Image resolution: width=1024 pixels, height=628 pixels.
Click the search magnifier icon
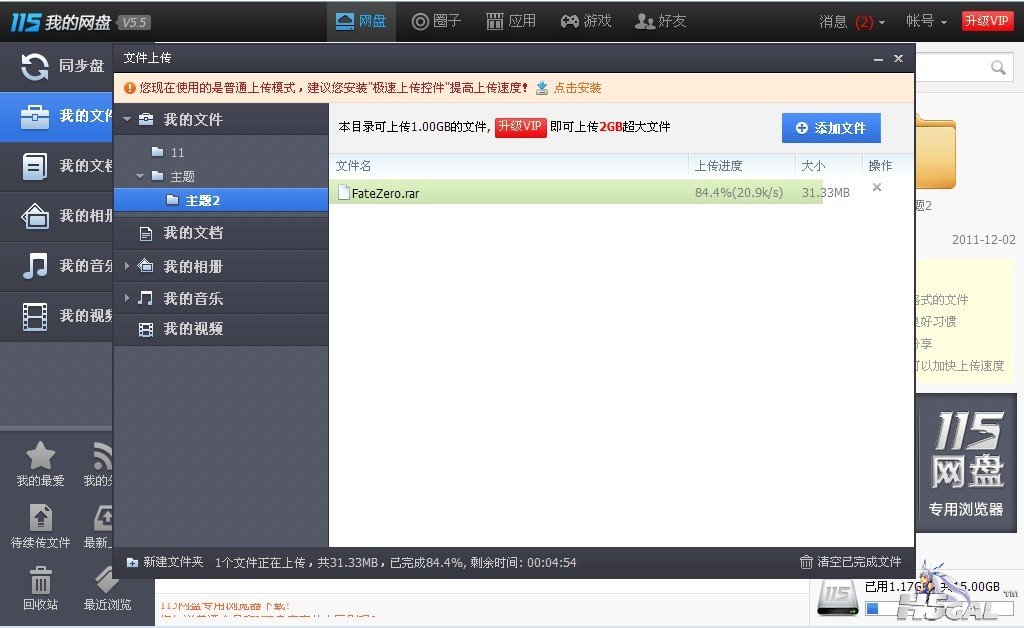pyautogui.click(x=998, y=67)
